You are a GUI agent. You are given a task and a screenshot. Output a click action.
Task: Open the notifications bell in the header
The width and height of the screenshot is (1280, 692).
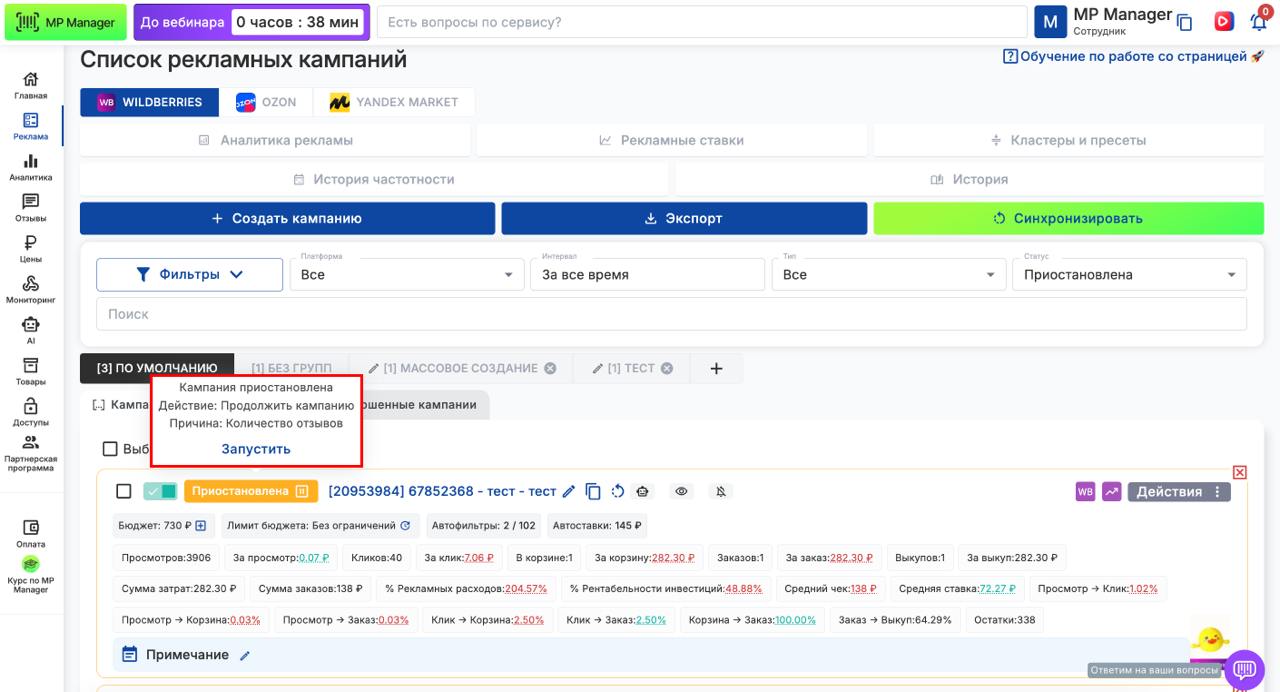(x=1258, y=22)
